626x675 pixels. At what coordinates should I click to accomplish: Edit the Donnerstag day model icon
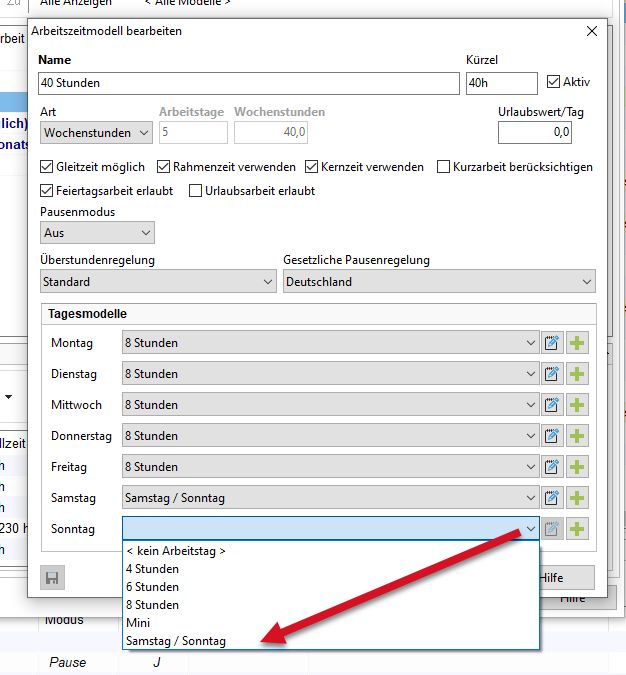[x=552, y=436]
